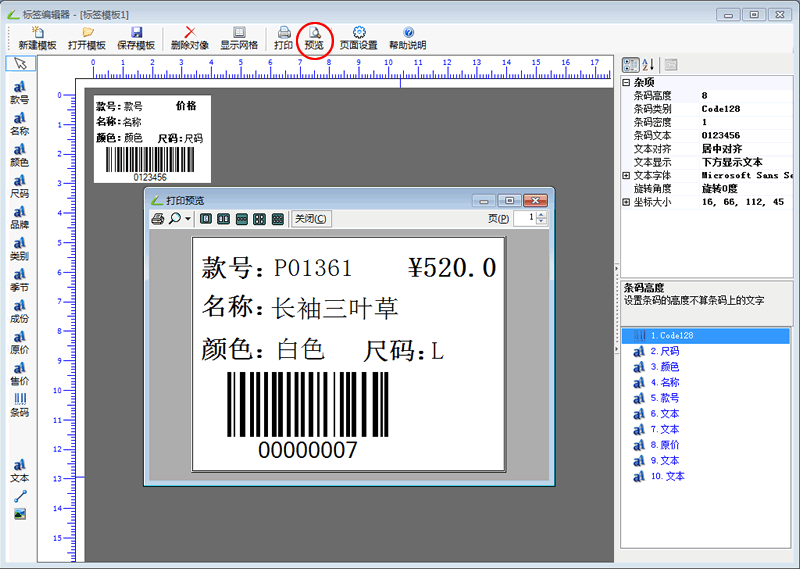Screen dimensions: 800x569
Task: Close the 打印预览 window
Action: coord(535,201)
